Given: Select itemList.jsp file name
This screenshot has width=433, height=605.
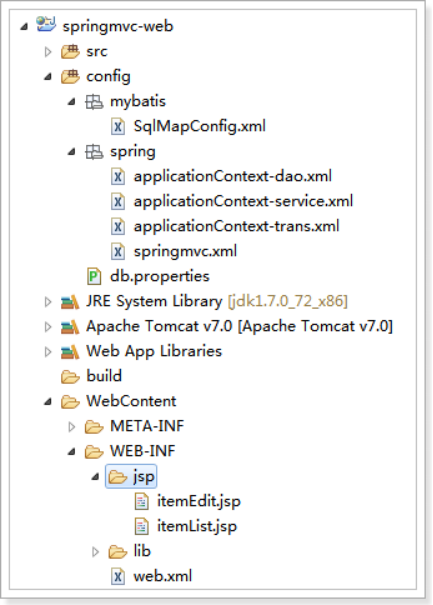Looking at the screenshot, I should click(x=197, y=527).
